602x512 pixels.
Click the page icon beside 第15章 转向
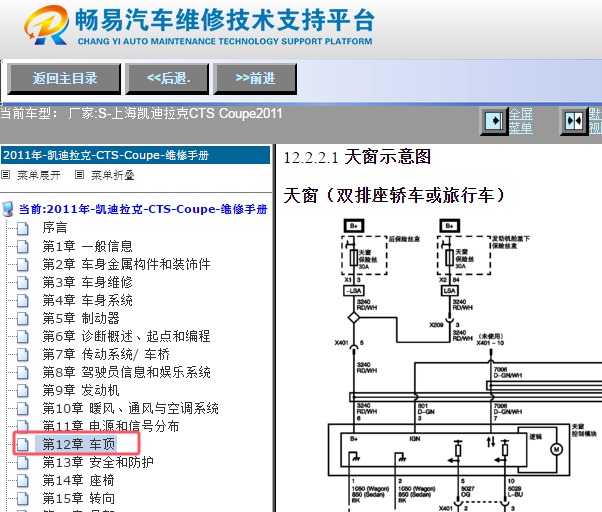click(x=23, y=499)
